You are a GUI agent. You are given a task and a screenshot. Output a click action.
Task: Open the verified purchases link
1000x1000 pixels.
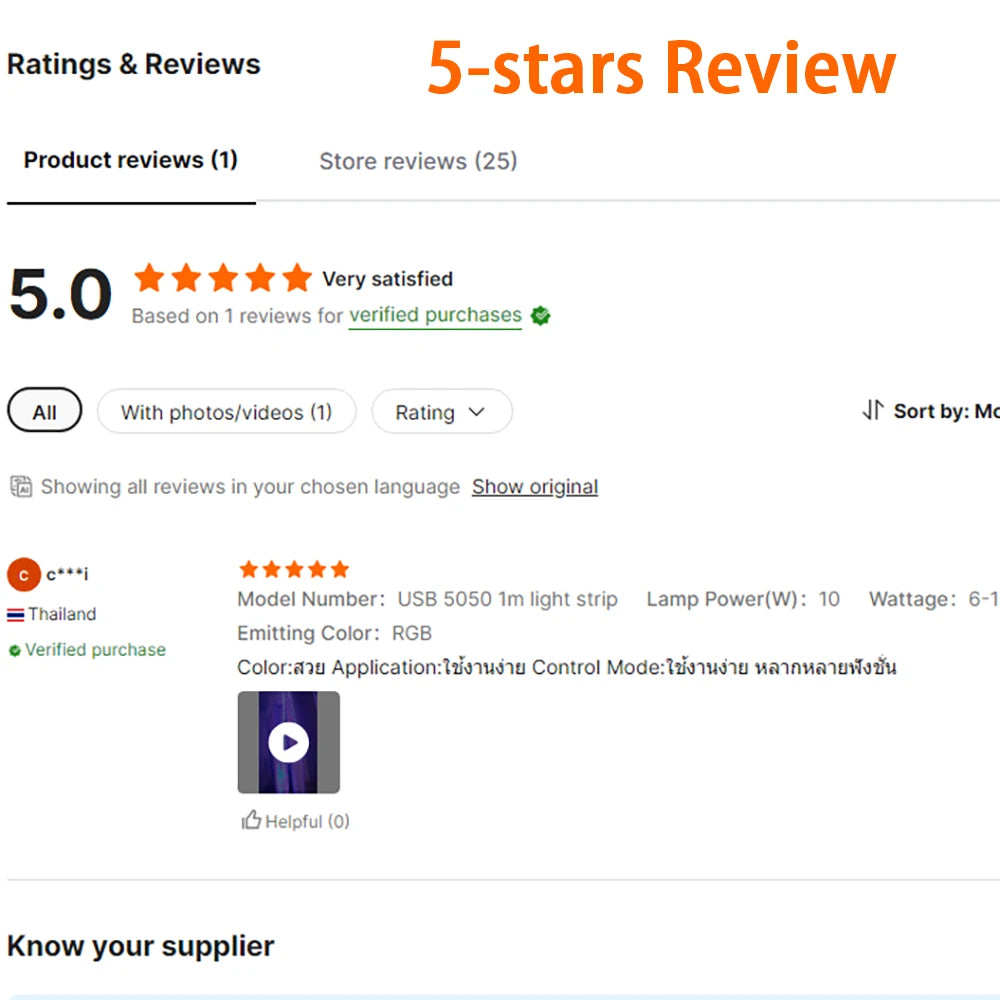(x=435, y=315)
